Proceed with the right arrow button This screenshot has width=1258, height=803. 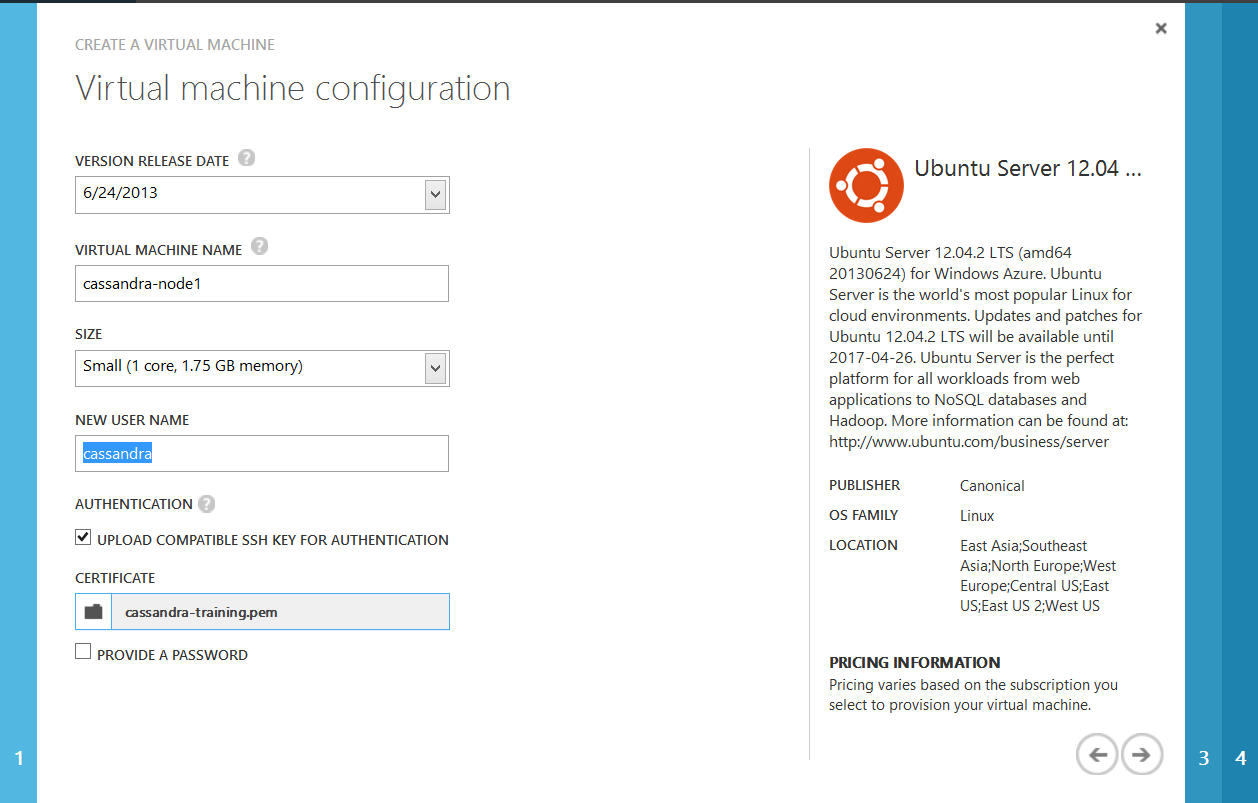[x=1142, y=754]
